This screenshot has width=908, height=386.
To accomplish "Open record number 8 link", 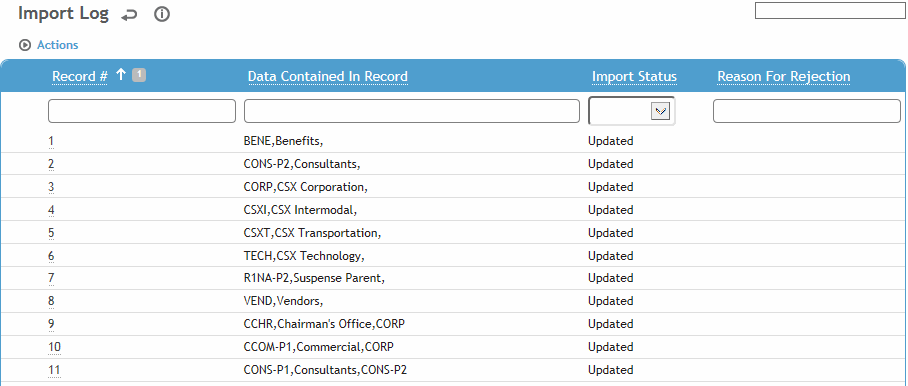I will click(51, 302).
